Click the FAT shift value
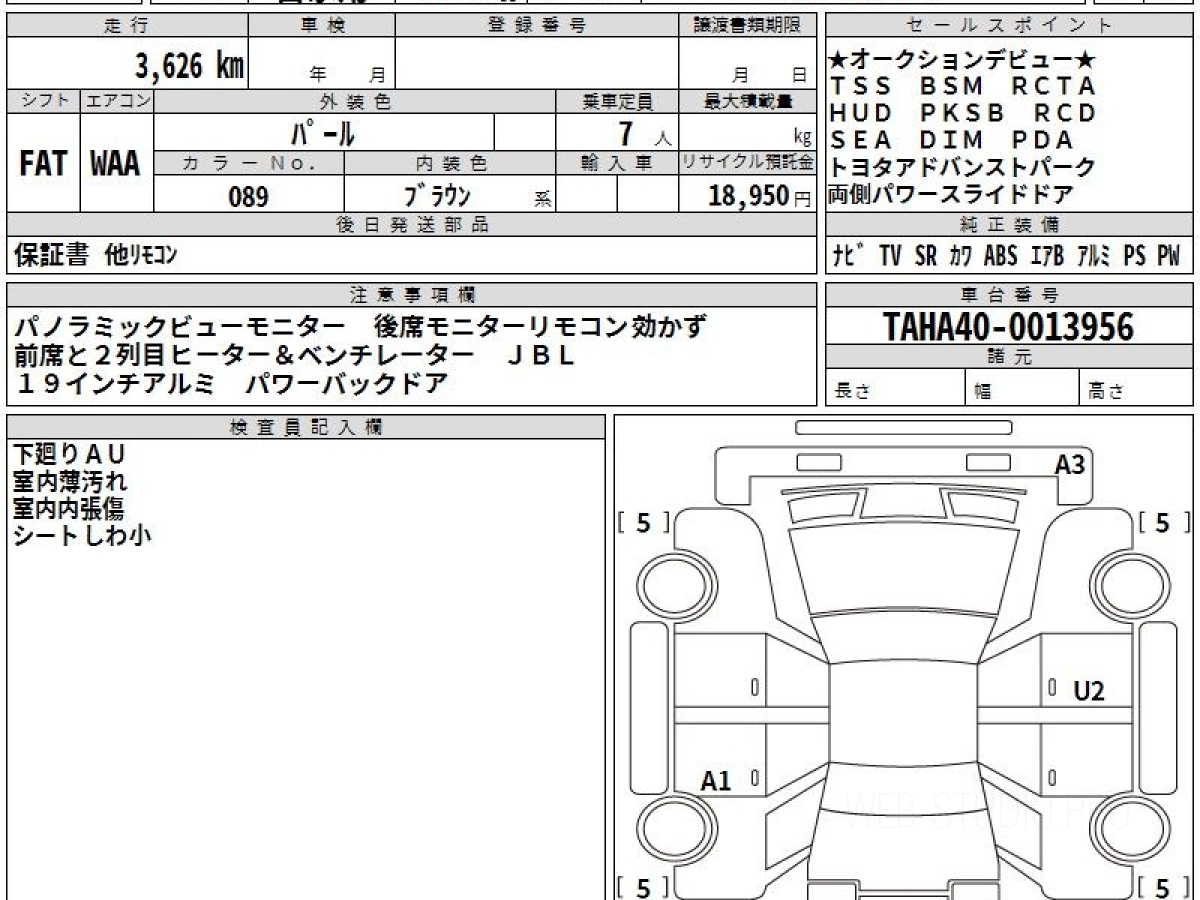Screen dimensions: 1200x900 43,164
